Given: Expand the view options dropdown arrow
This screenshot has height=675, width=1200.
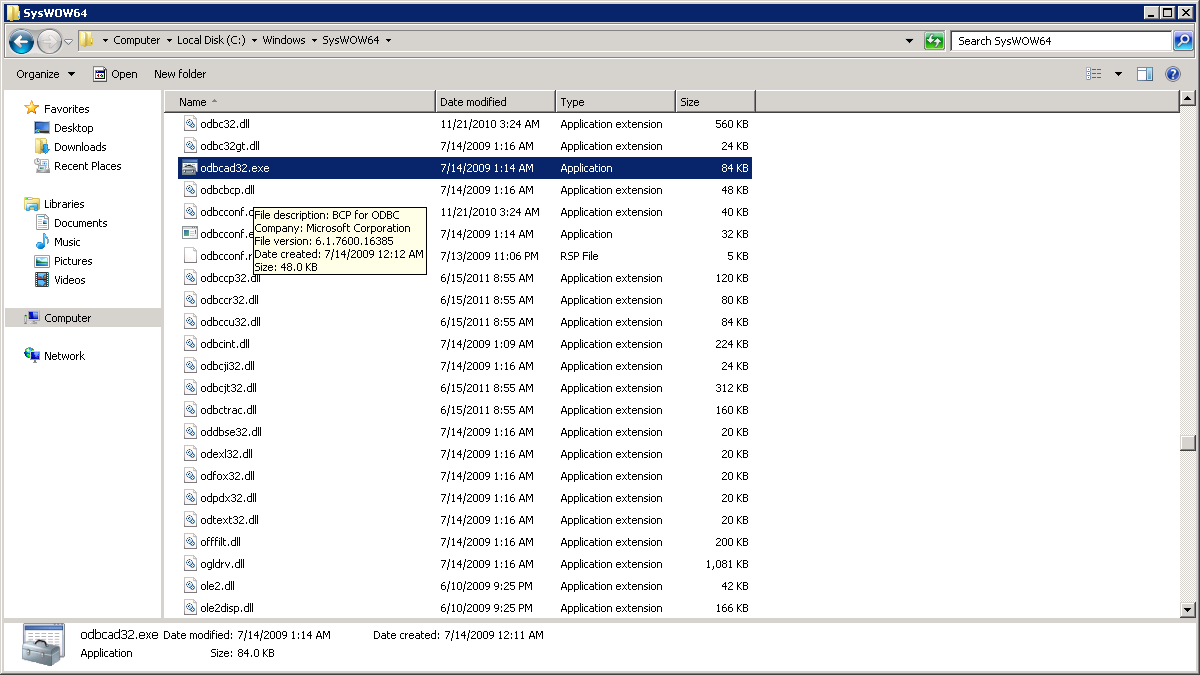Looking at the screenshot, I should (x=1118, y=74).
